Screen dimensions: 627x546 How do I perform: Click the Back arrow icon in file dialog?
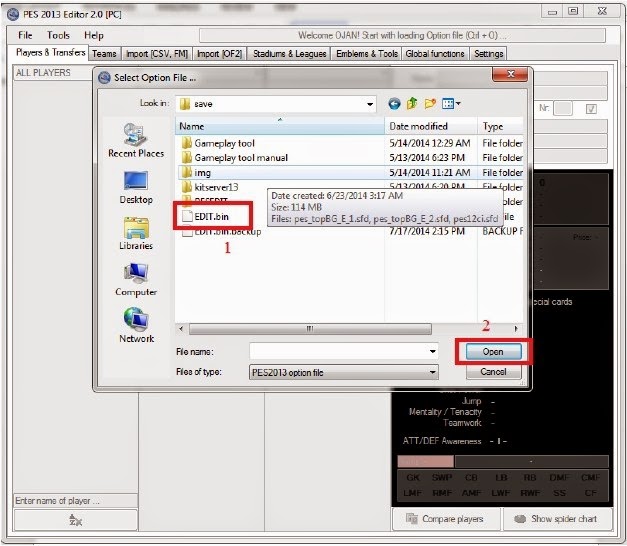[394, 104]
